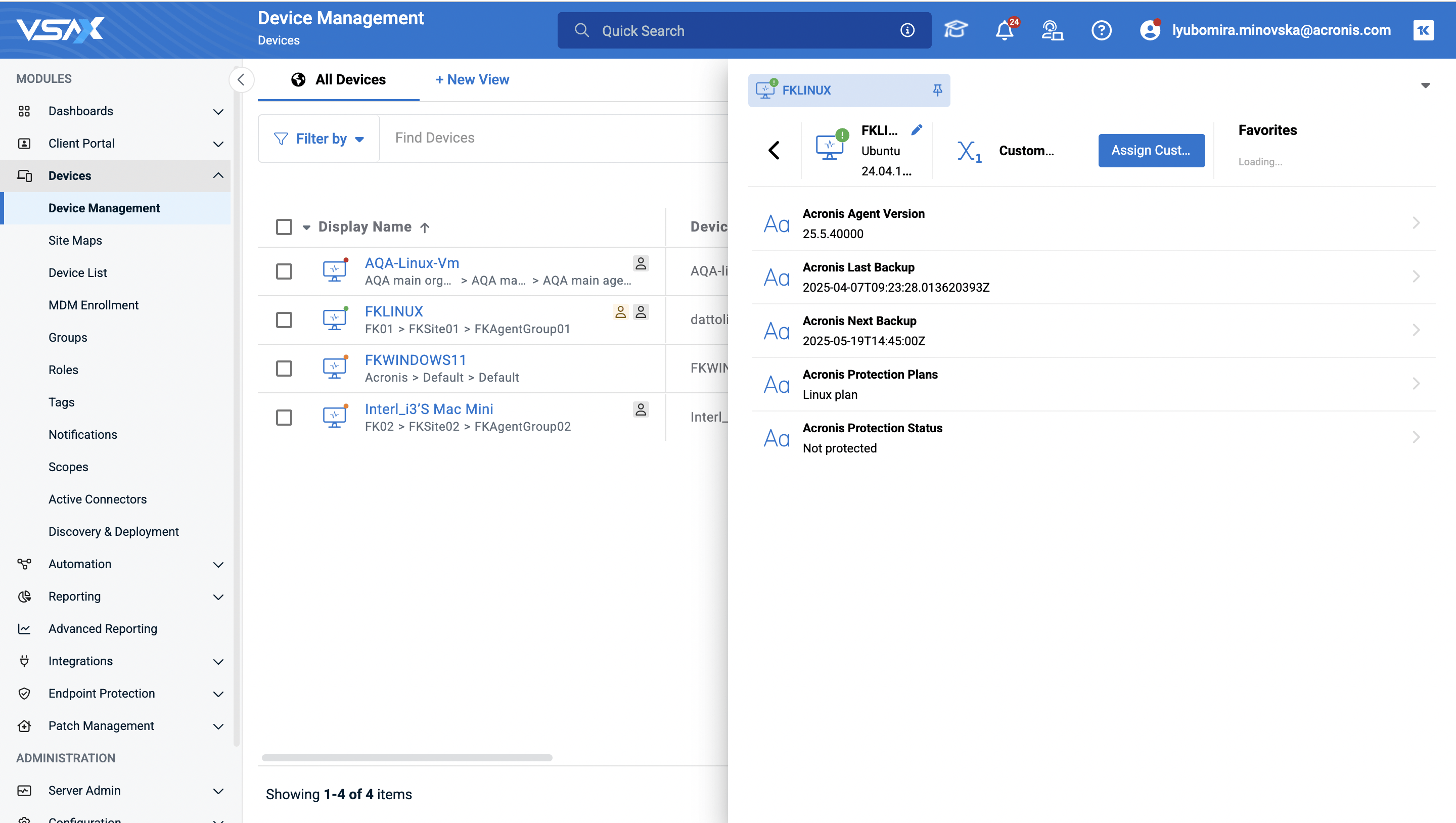
Task: Go back in device details panel
Action: (x=774, y=150)
